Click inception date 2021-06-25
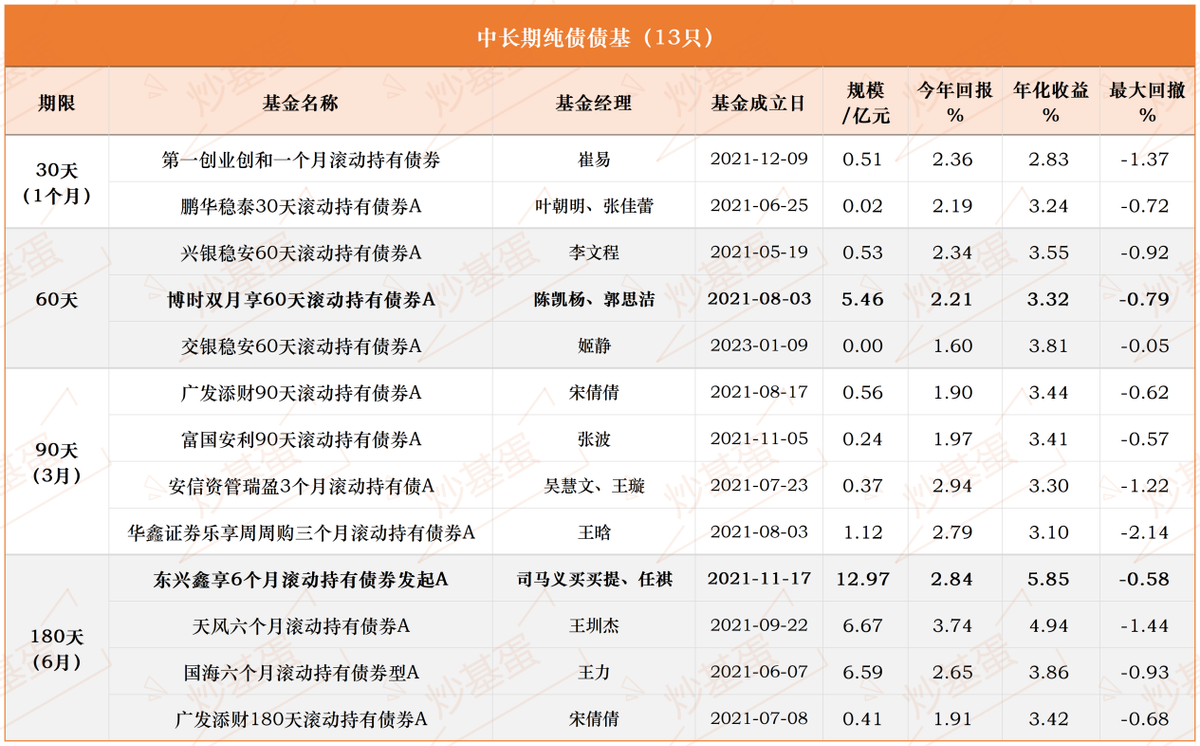The image size is (1200, 746). 758,206
